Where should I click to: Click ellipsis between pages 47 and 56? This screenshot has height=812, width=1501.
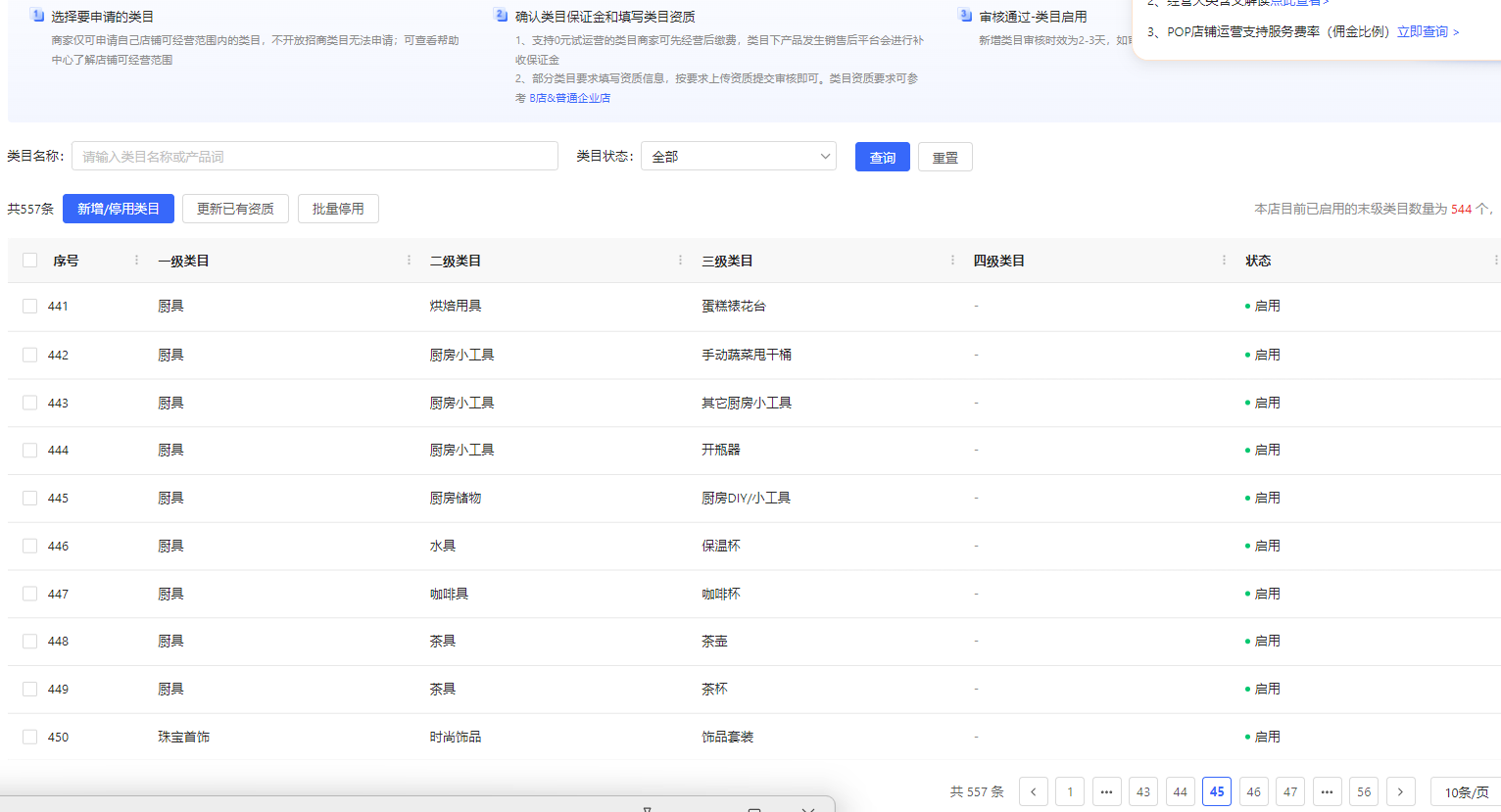click(x=1327, y=791)
